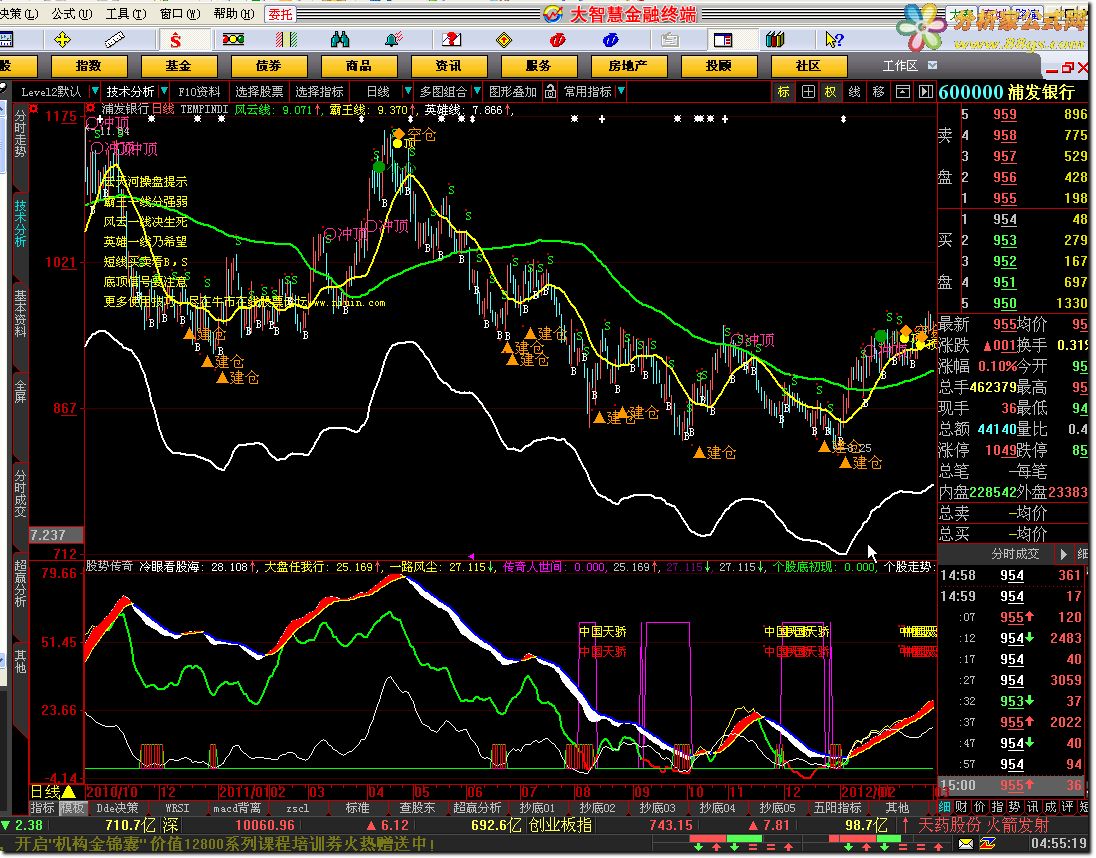Viewport: 1096px width, 858px height.
Task: Switch to the 五阳指标 indicator tab
Action: tap(837, 808)
